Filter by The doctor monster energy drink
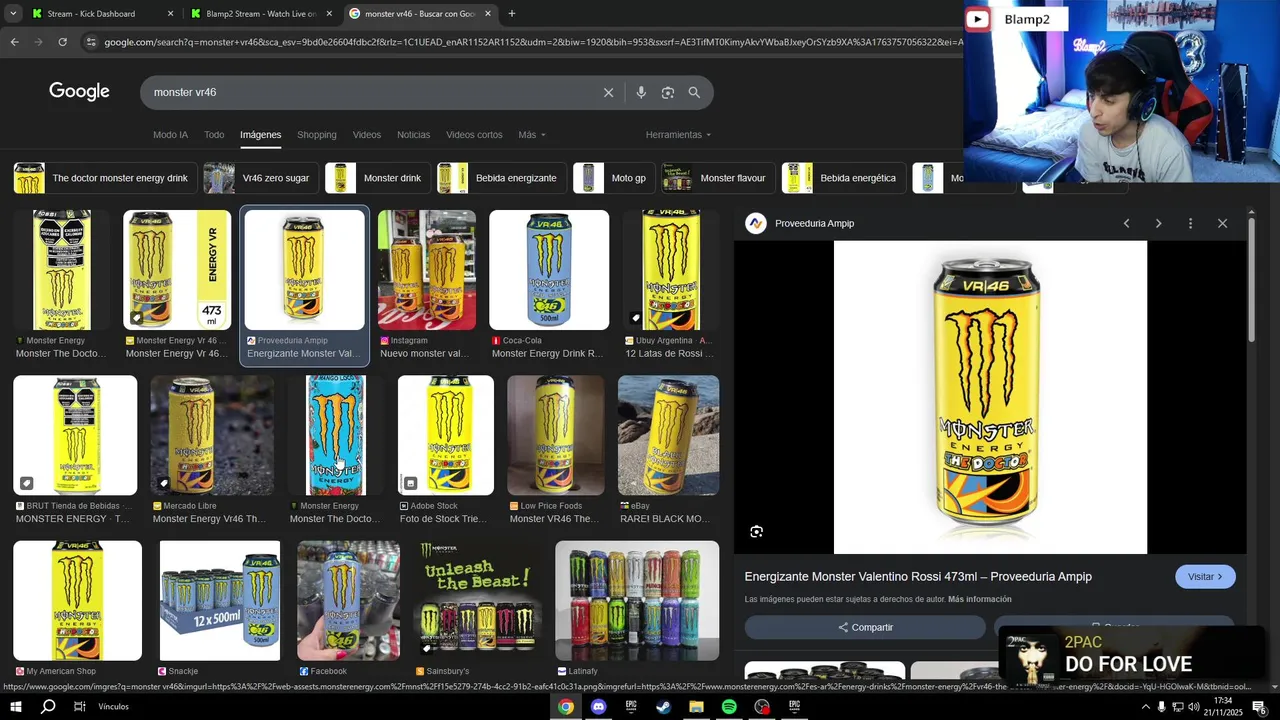 pyautogui.click(x=104, y=178)
